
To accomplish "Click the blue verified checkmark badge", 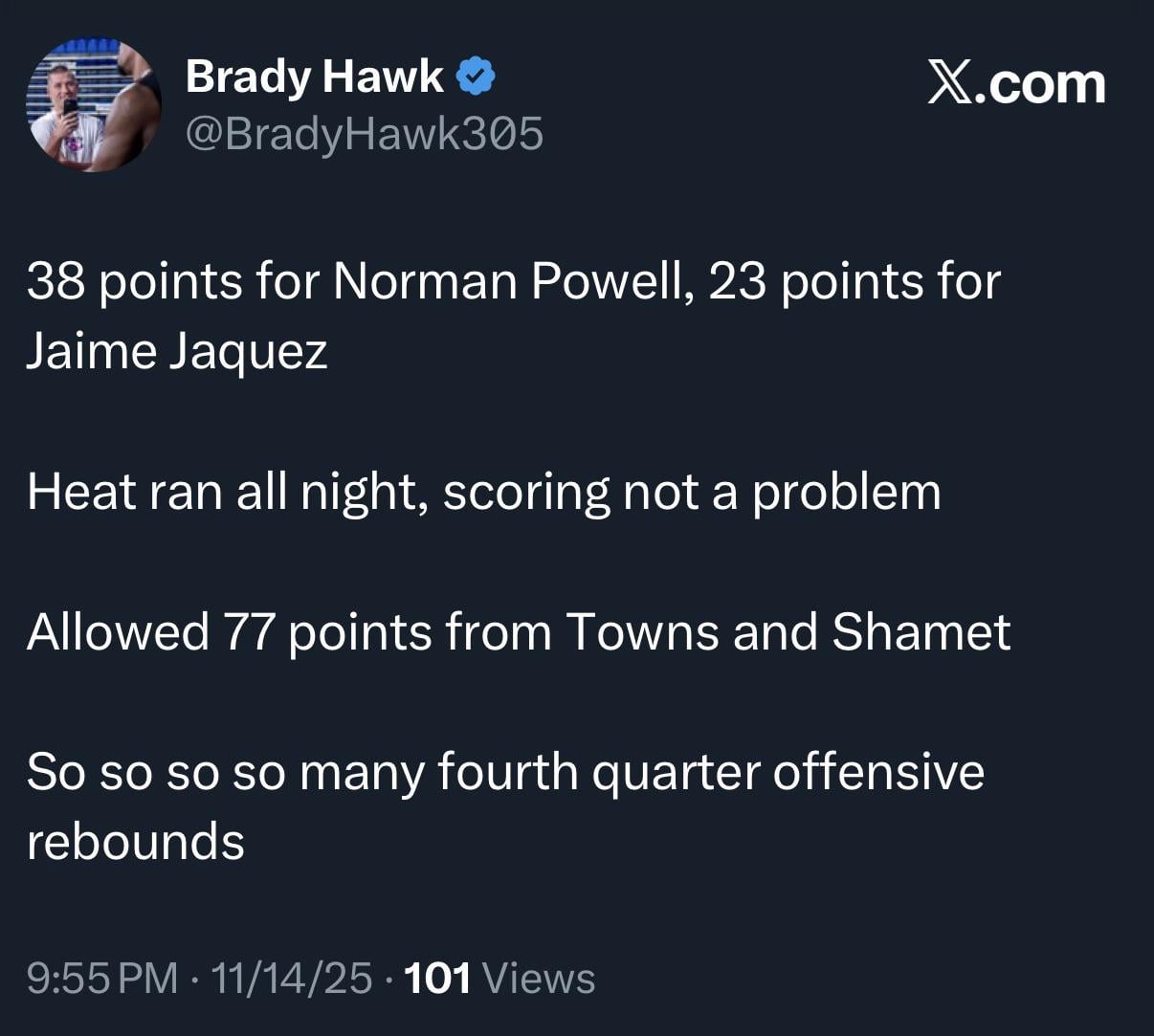I will [x=476, y=77].
